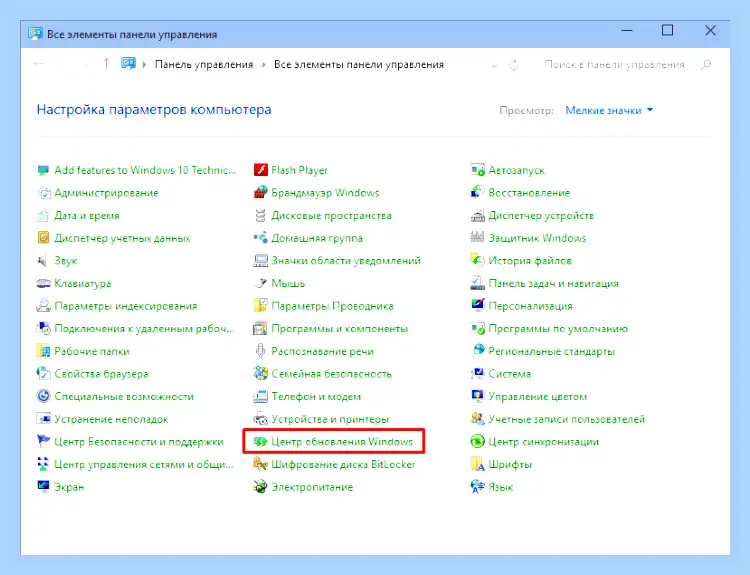Viewport: 750px width, 575px height.
Task: Open Свойства браузера link
Action: 101,374
